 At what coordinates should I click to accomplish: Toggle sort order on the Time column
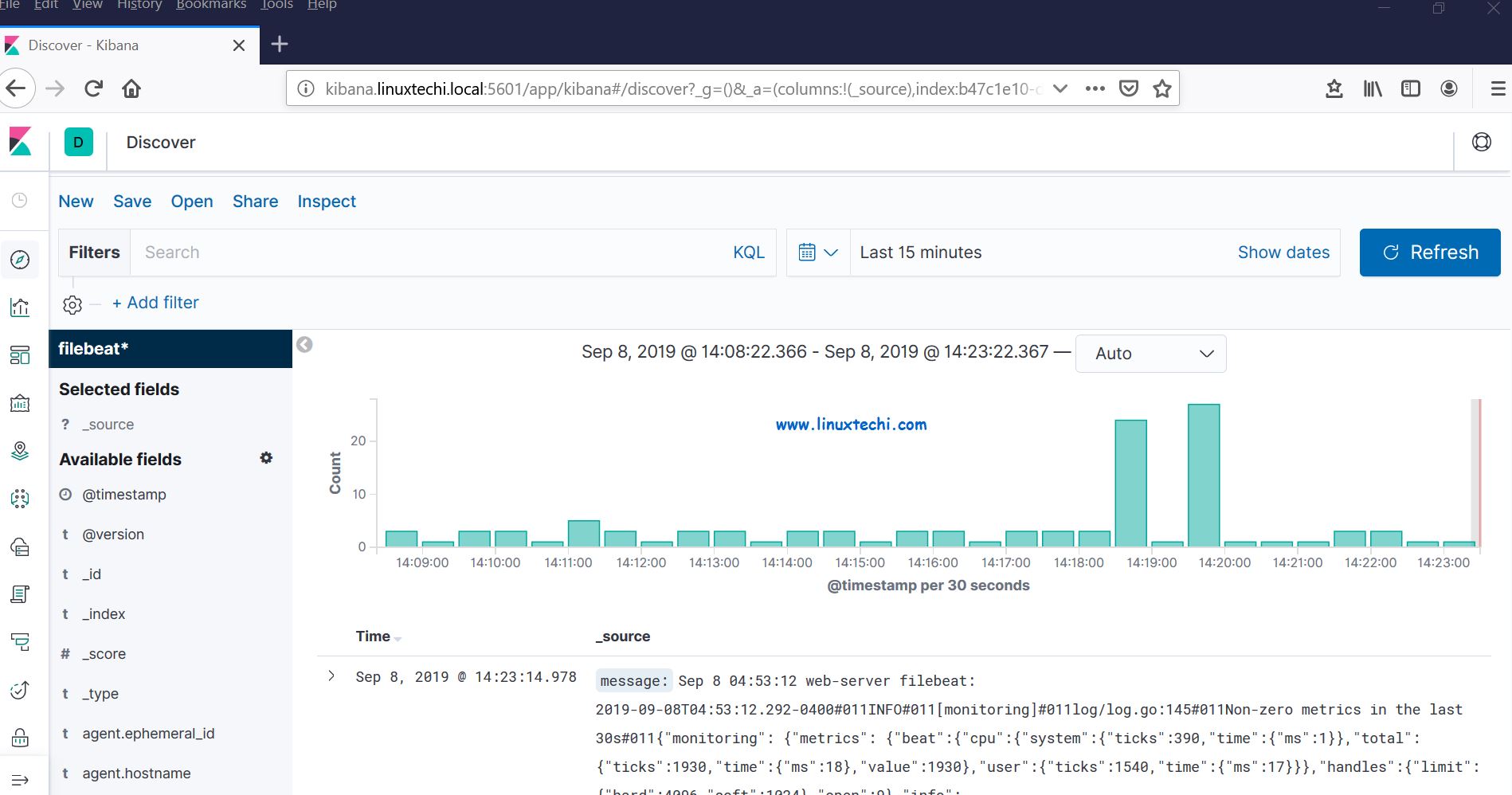tap(378, 636)
